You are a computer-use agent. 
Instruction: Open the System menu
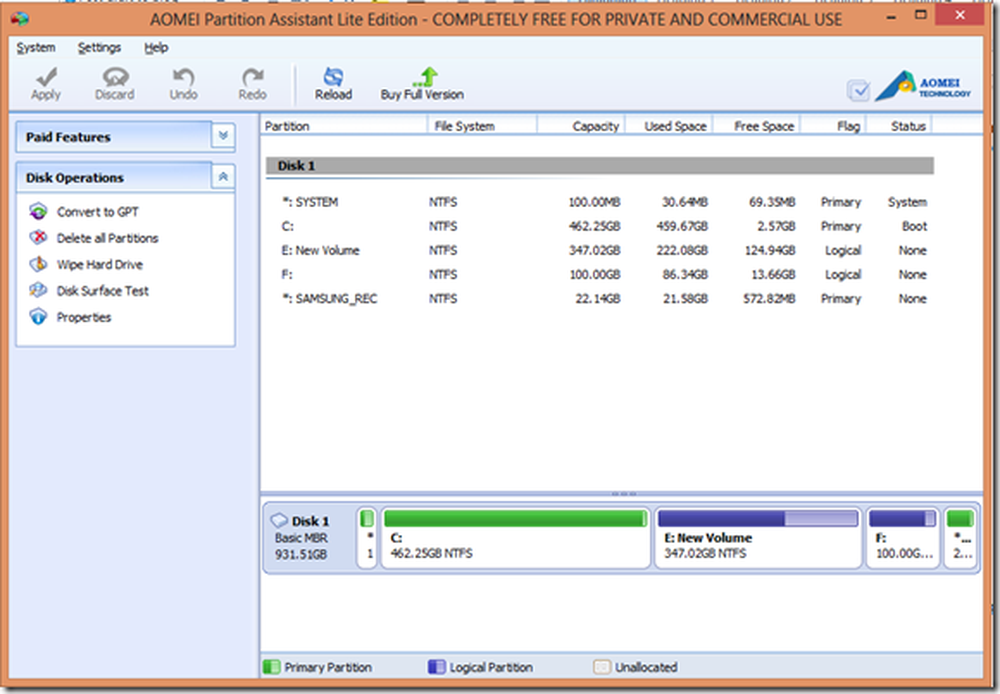pos(36,47)
